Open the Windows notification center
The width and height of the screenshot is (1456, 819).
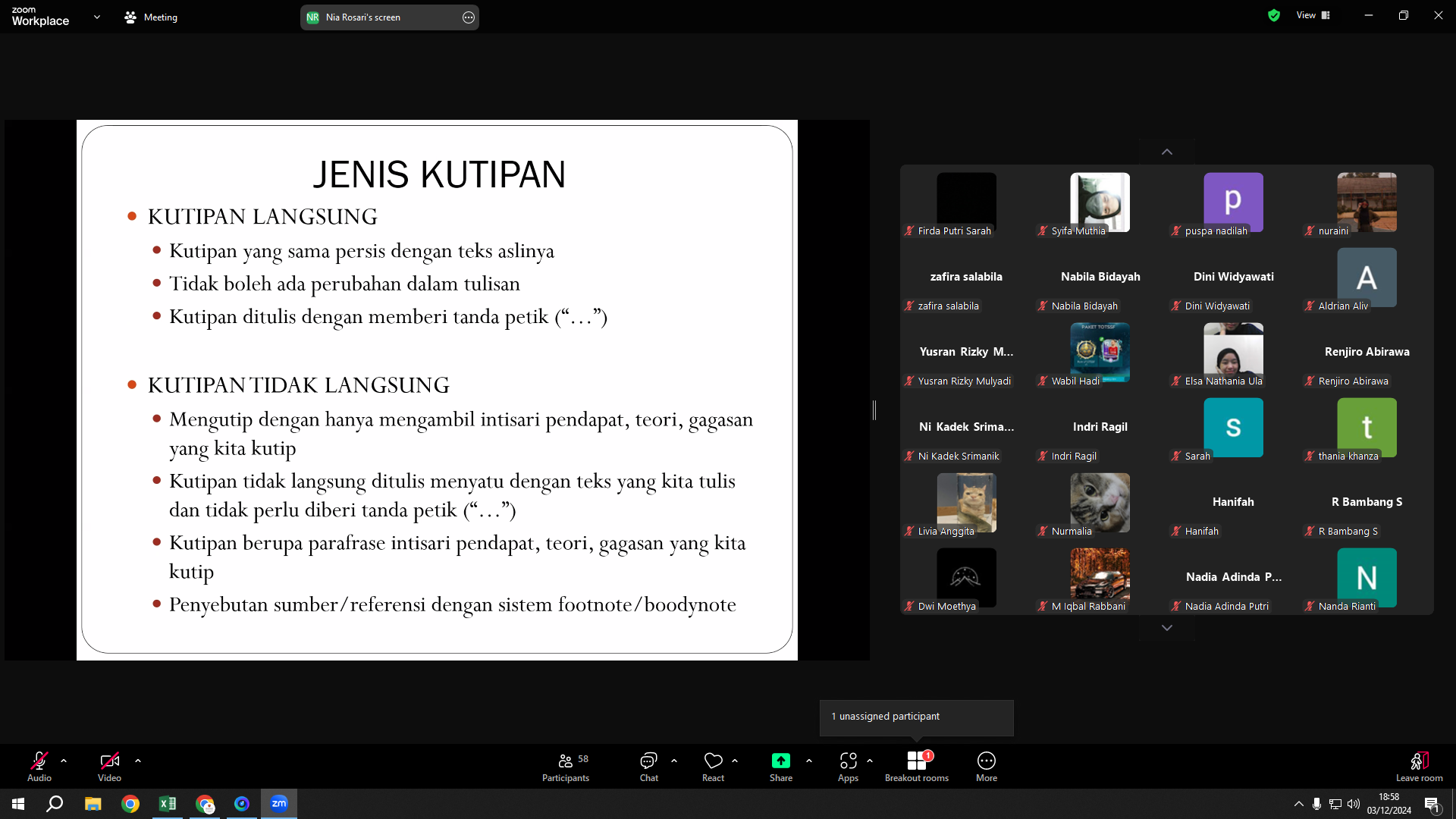point(1432,805)
